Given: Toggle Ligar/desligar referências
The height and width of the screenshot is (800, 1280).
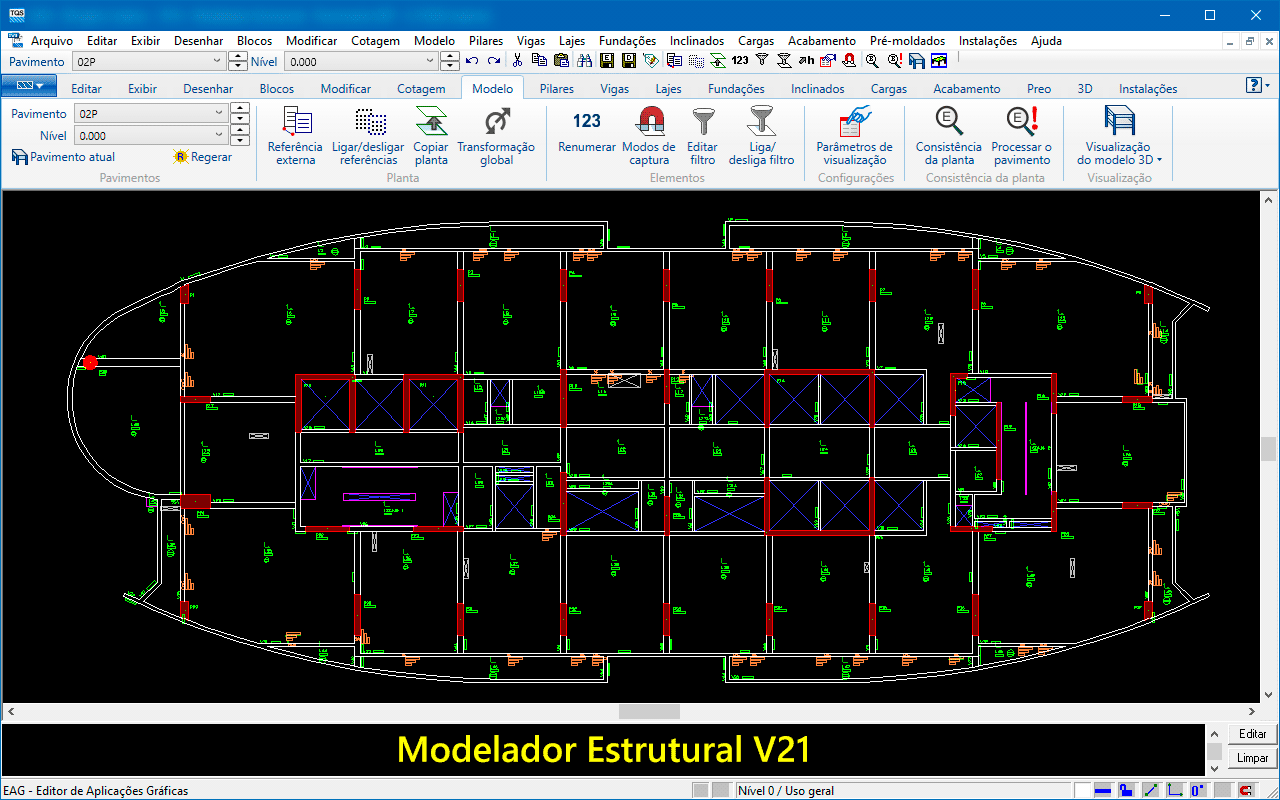Looking at the screenshot, I should click(x=368, y=136).
